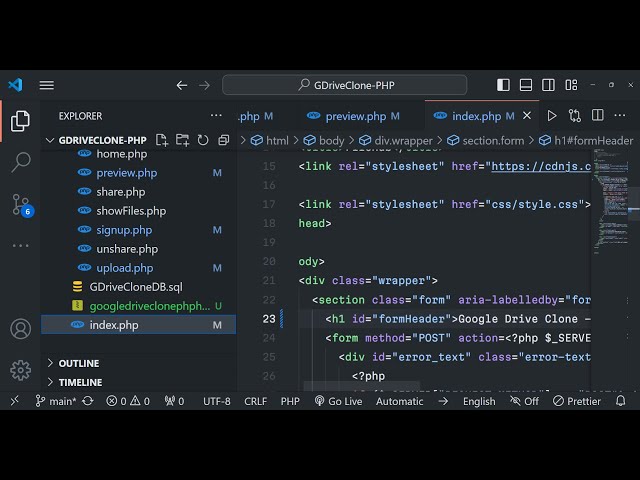This screenshot has height=480, width=640.
Task: Click the main branch in status bar
Action: (56, 401)
